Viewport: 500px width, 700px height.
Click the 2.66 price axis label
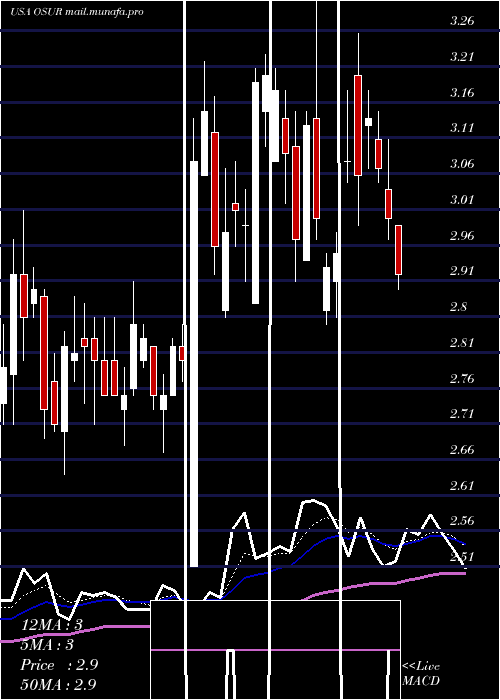(x=462, y=450)
